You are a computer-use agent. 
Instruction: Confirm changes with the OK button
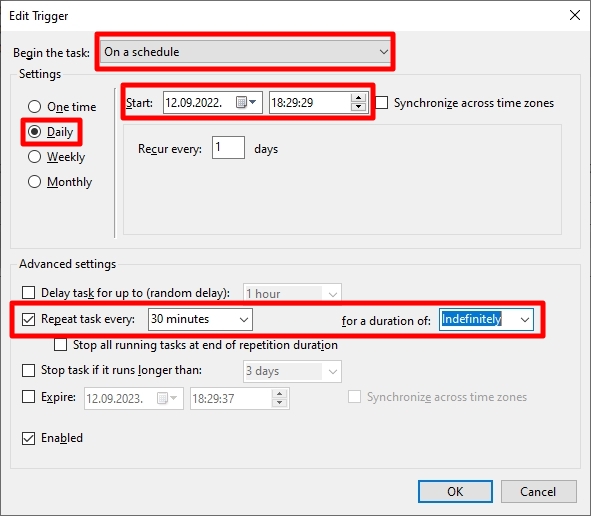(455, 491)
